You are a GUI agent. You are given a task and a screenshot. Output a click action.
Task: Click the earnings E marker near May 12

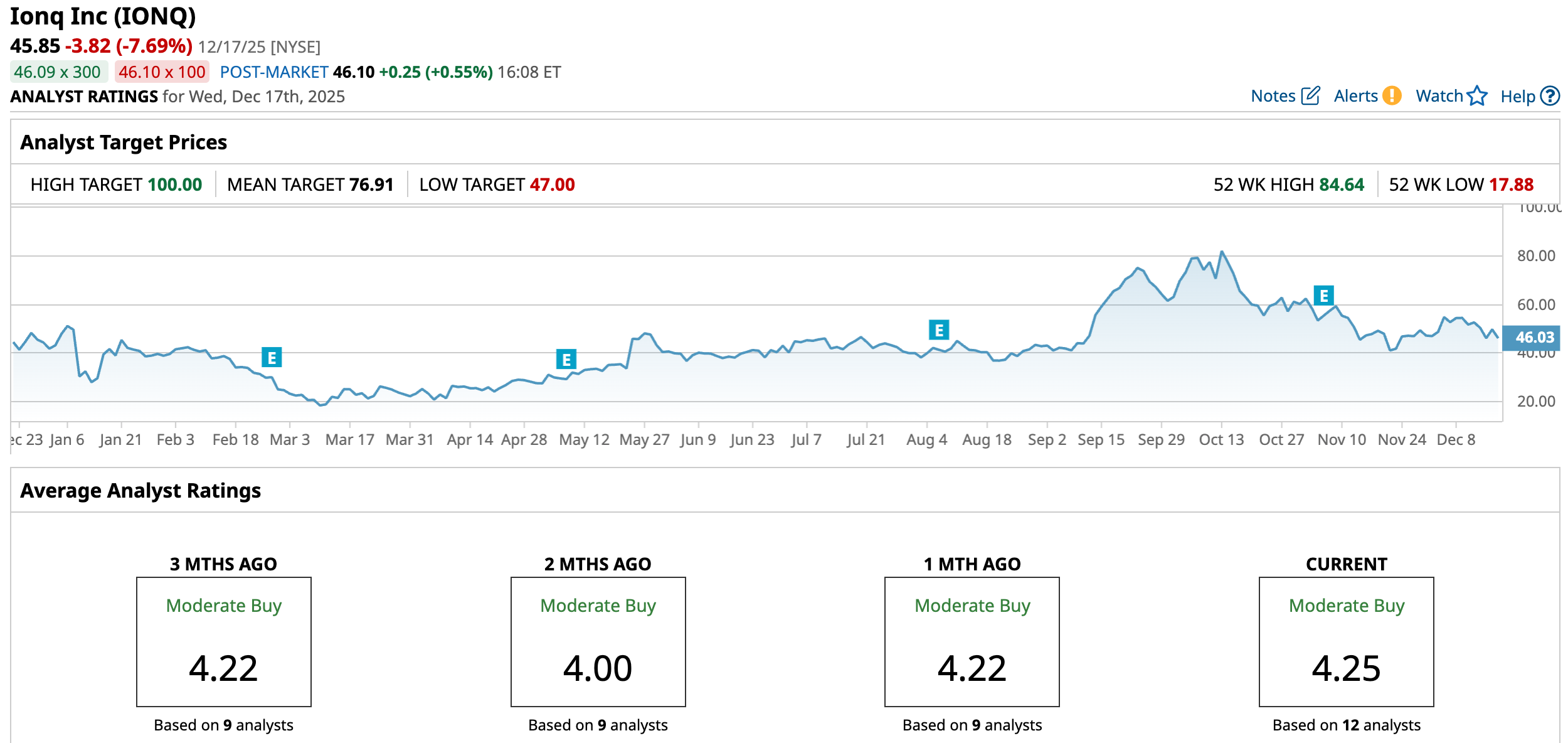566,360
